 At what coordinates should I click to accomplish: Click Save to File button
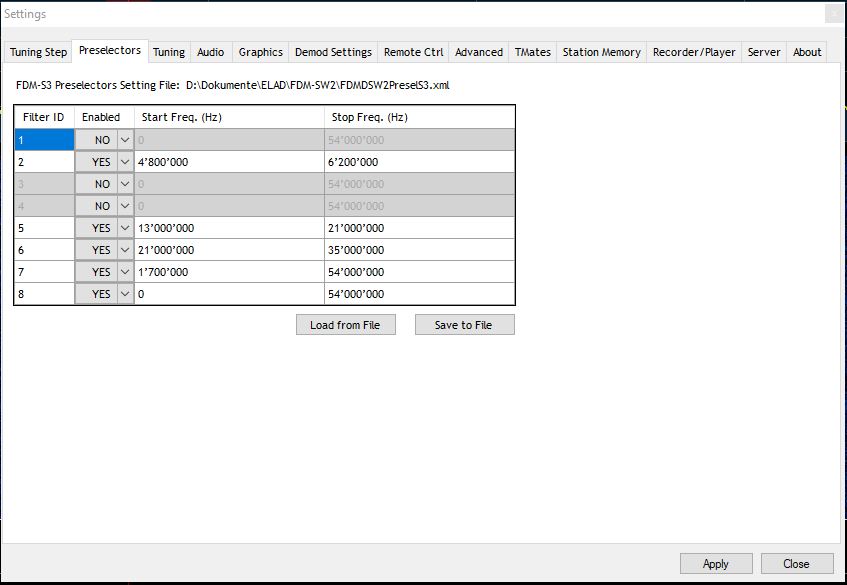coord(464,325)
